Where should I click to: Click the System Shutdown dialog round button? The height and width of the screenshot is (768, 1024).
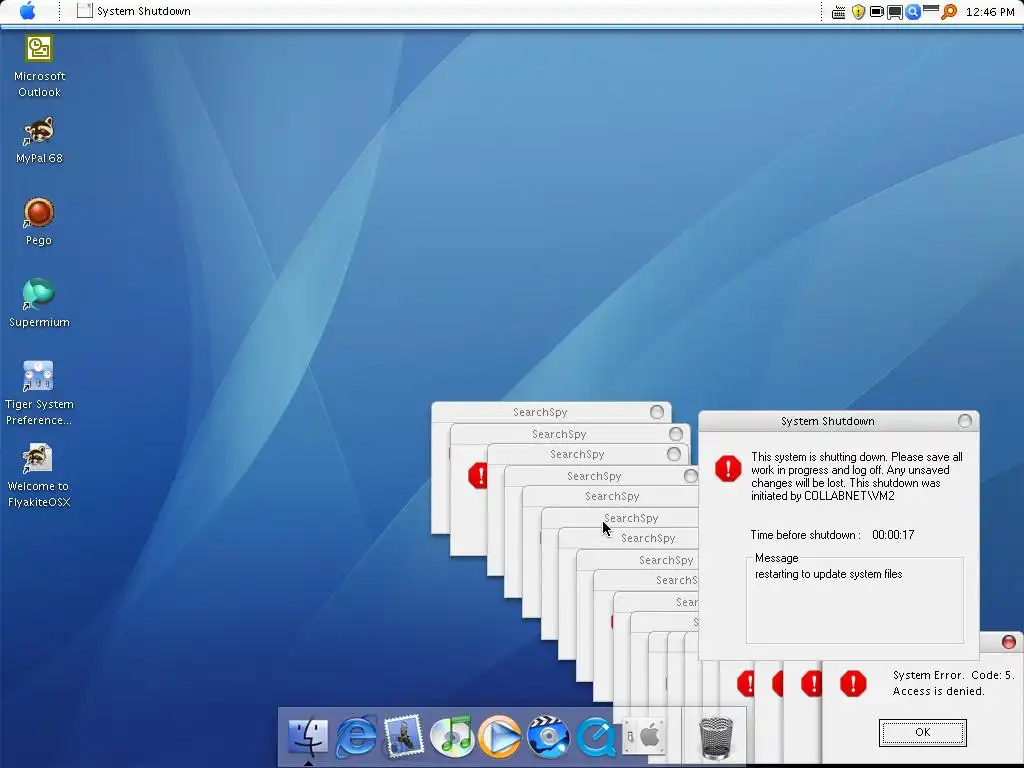[x=964, y=421]
